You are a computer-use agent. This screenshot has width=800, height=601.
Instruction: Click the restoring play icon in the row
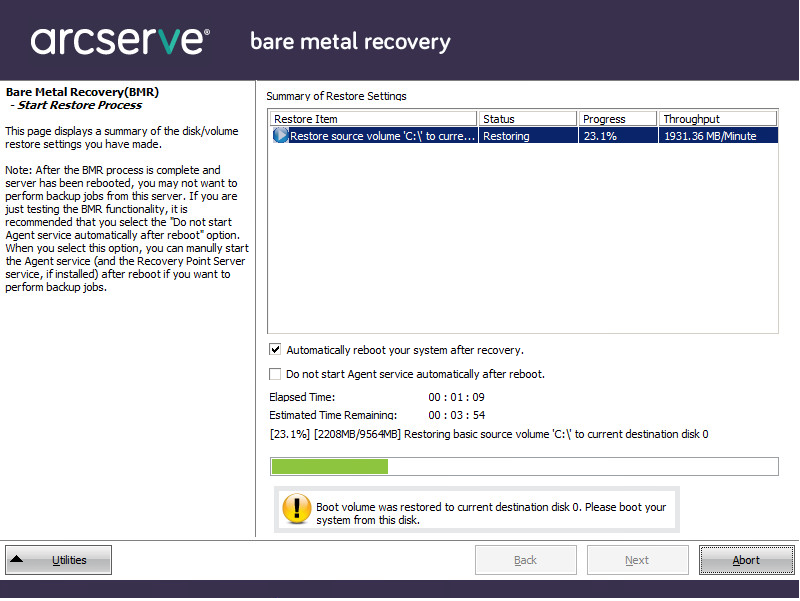[x=280, y=136]
